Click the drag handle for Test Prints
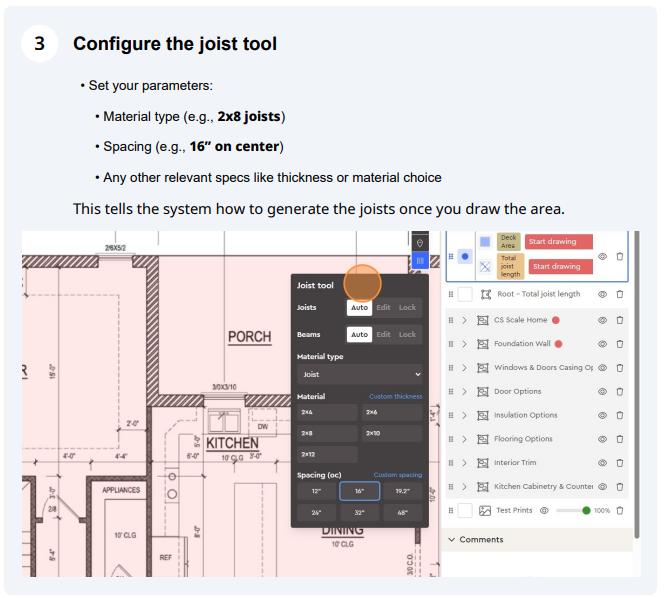Viewport: 665px width, 598px height. 451,511
